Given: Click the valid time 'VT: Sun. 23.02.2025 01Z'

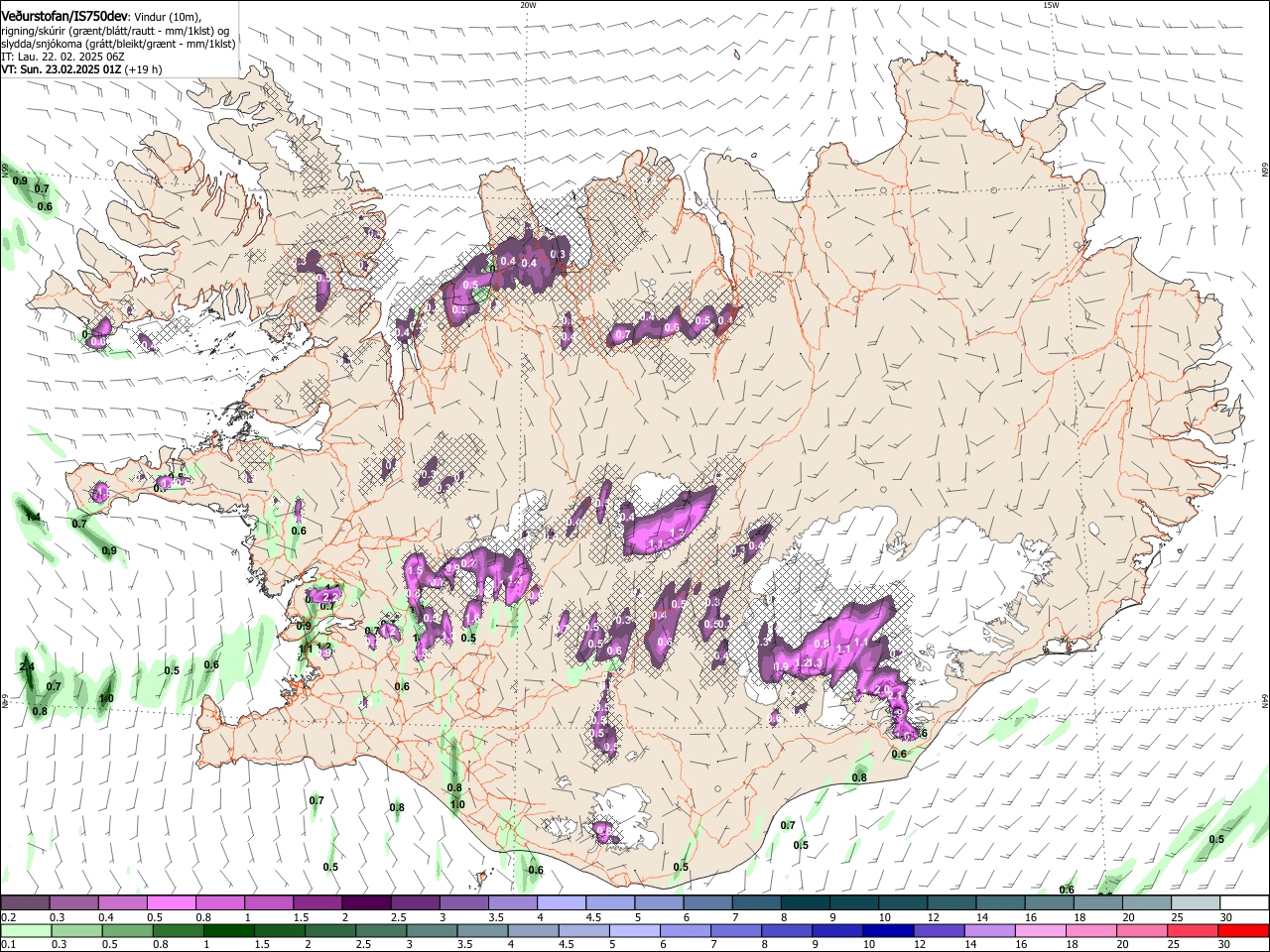Looking at the screenshot, I should point(61,69).
